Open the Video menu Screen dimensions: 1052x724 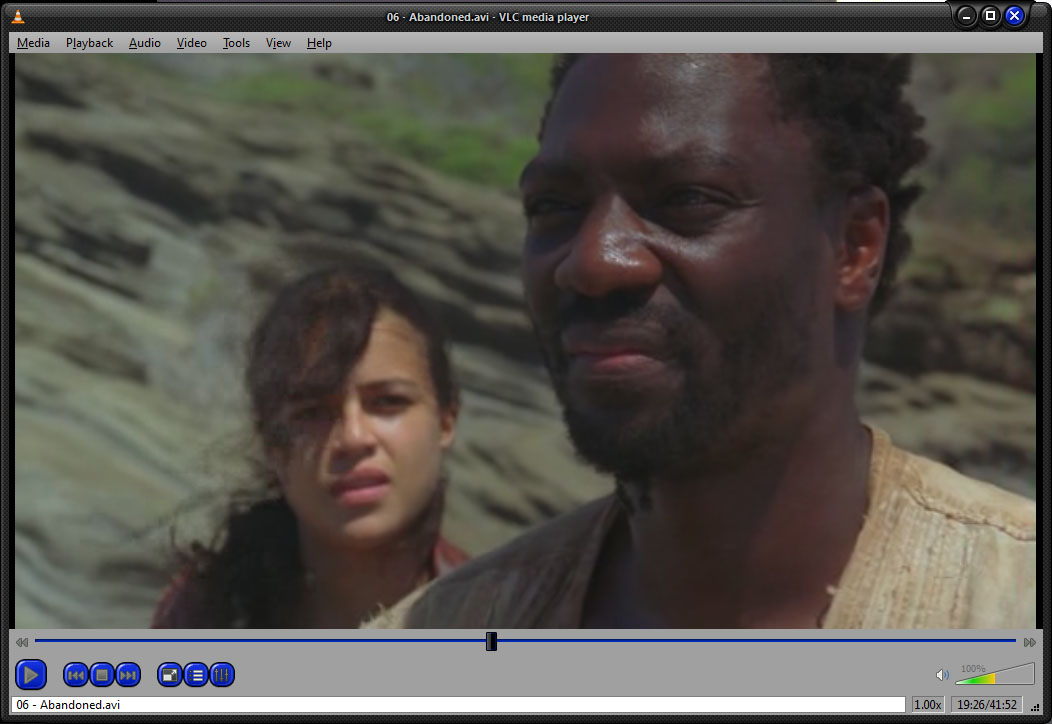tap(191, 43)
